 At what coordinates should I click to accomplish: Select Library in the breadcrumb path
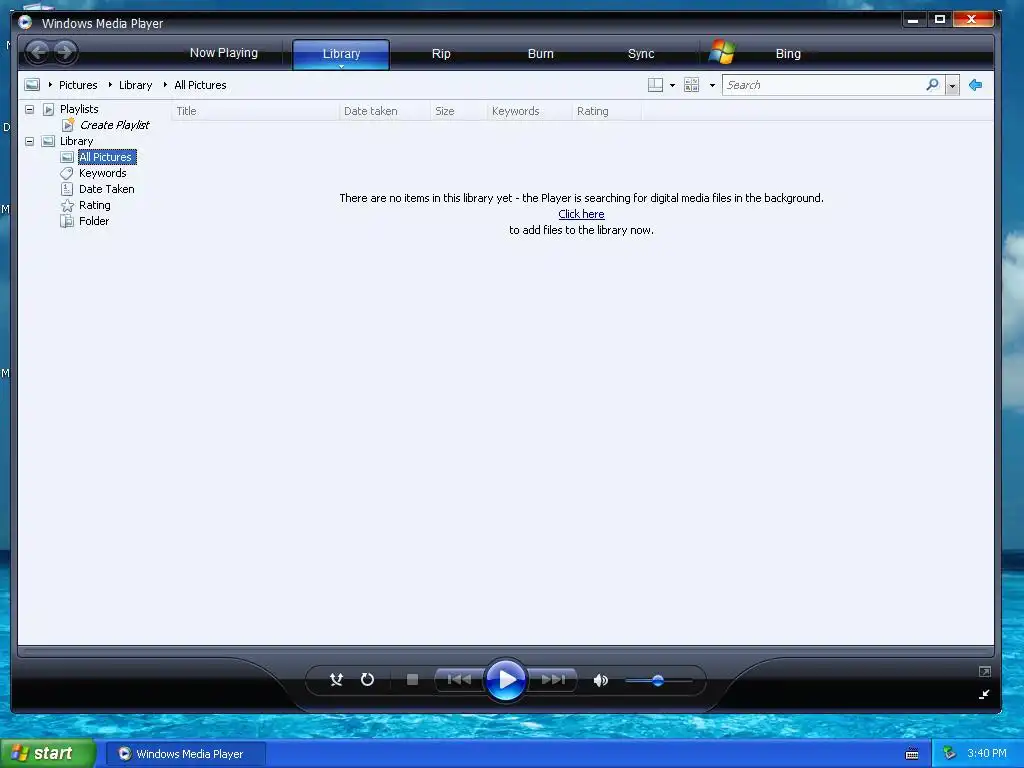point(135,85)
